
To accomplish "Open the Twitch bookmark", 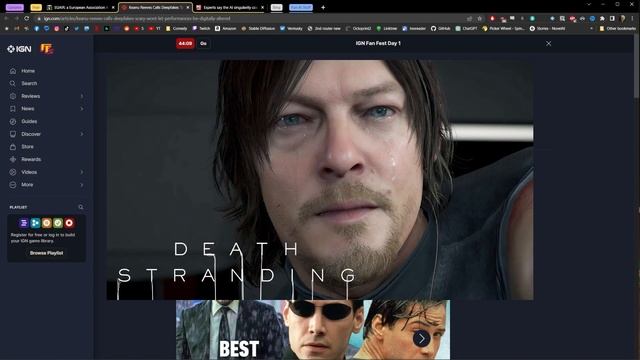I will pos(201,29).
